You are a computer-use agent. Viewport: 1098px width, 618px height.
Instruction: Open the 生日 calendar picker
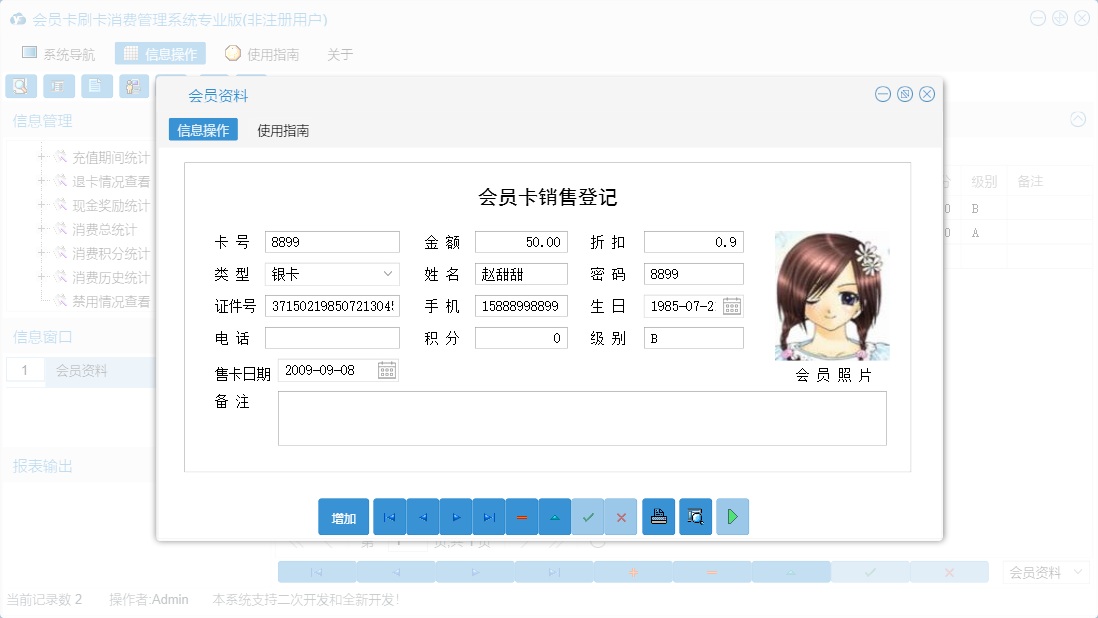click(732, 307)
